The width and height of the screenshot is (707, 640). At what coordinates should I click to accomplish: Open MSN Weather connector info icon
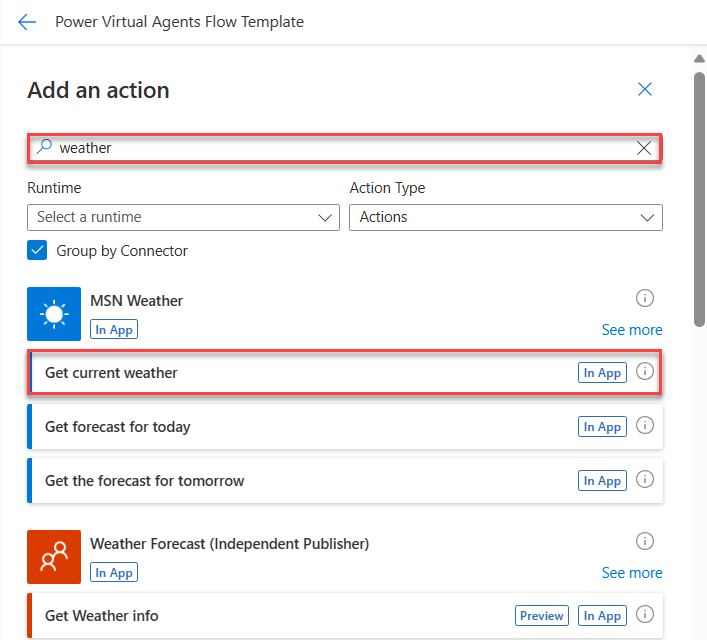pos(645,298)
